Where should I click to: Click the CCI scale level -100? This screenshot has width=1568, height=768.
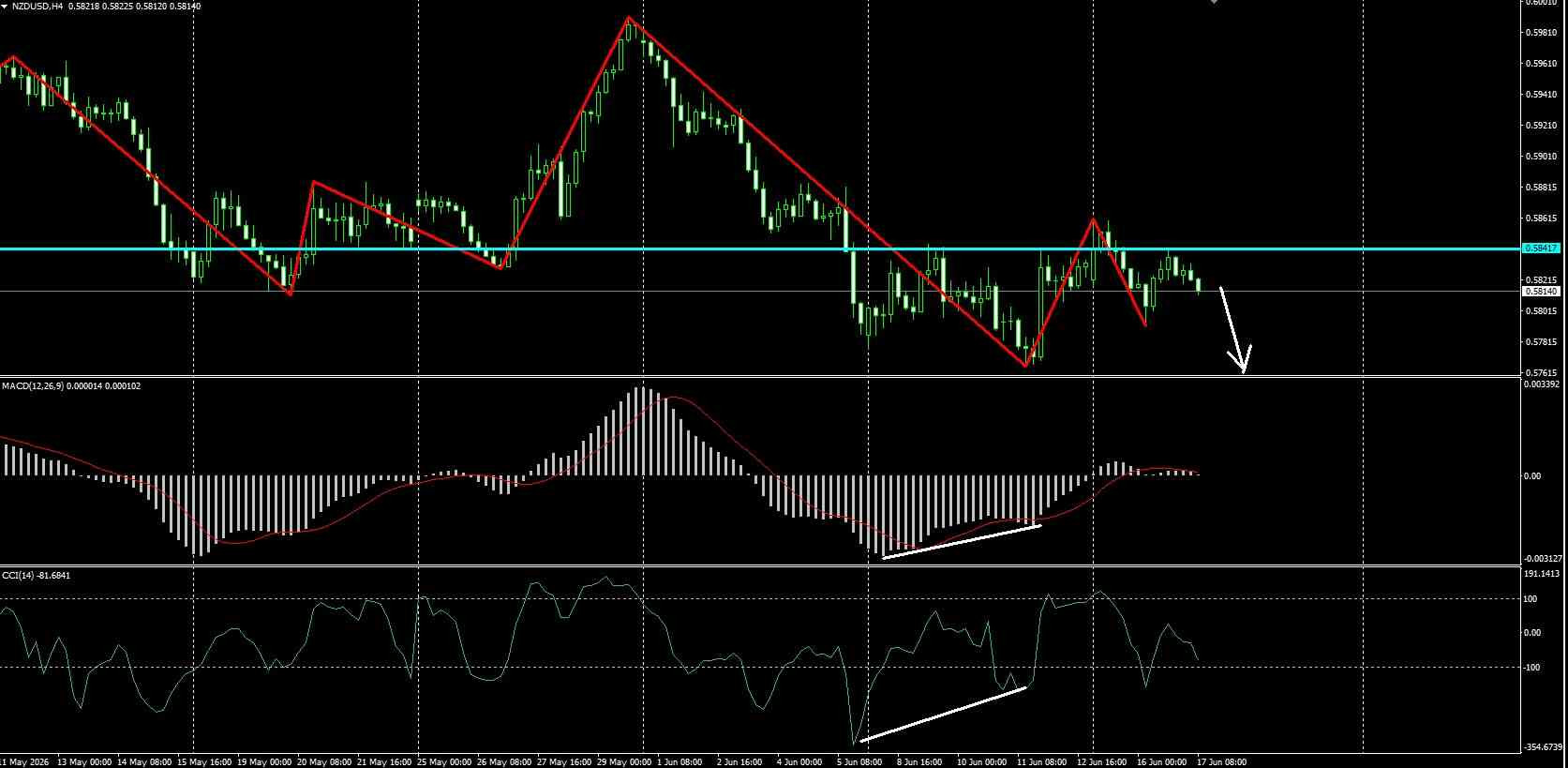(x=1533, y=668)
